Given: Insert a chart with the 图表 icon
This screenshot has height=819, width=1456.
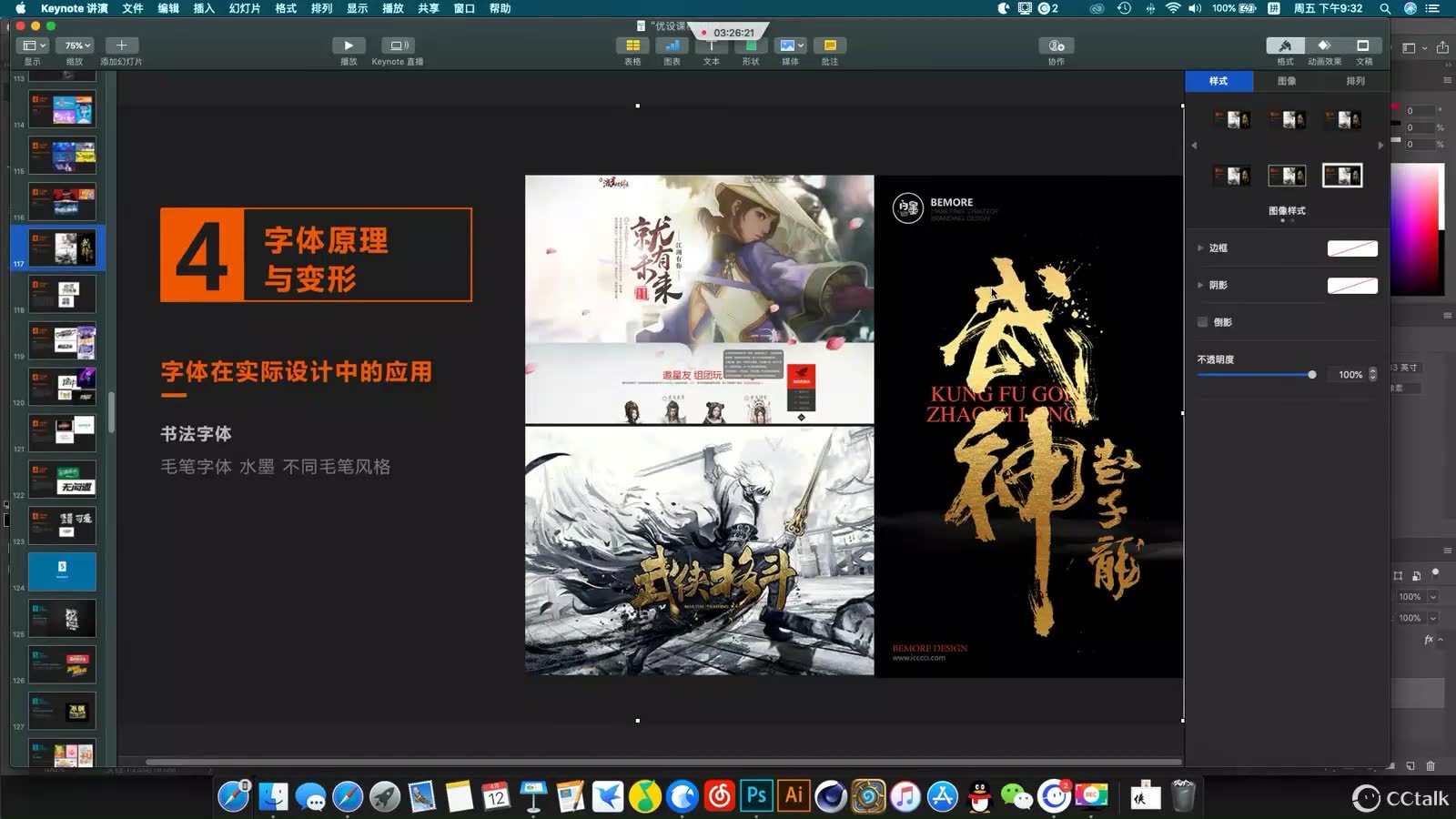Looking at the screenshot, I should click(x=672, y=45).
